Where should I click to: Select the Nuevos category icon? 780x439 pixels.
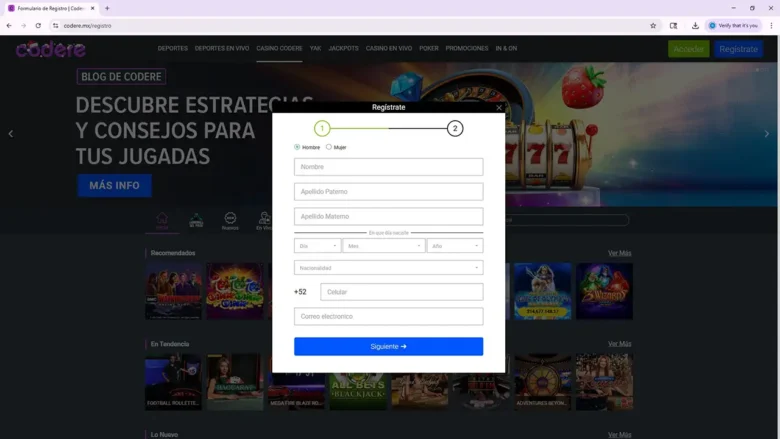tap(230, 221)
